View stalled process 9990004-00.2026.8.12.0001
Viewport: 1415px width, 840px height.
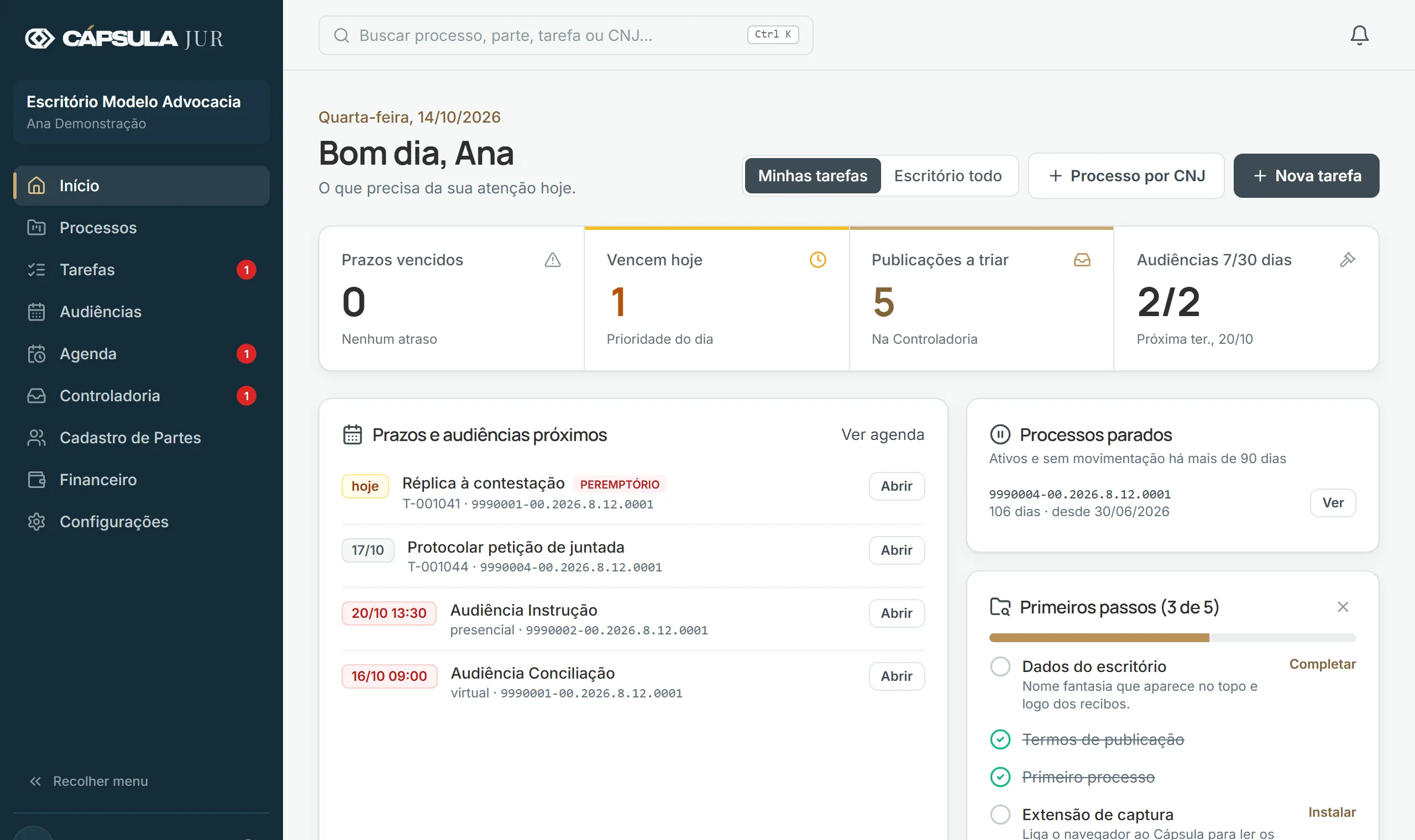[x=1332, y=503]
